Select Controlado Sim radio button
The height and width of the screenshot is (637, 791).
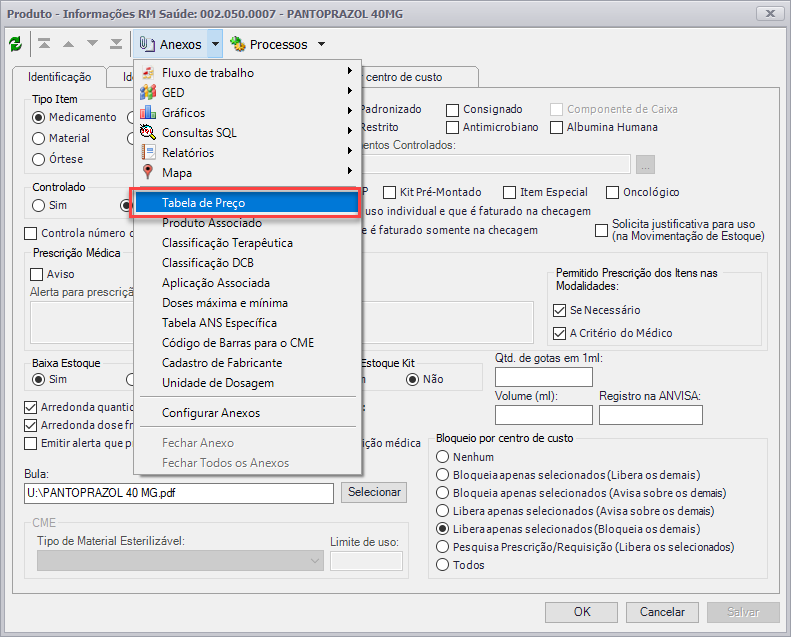[38, 205]
